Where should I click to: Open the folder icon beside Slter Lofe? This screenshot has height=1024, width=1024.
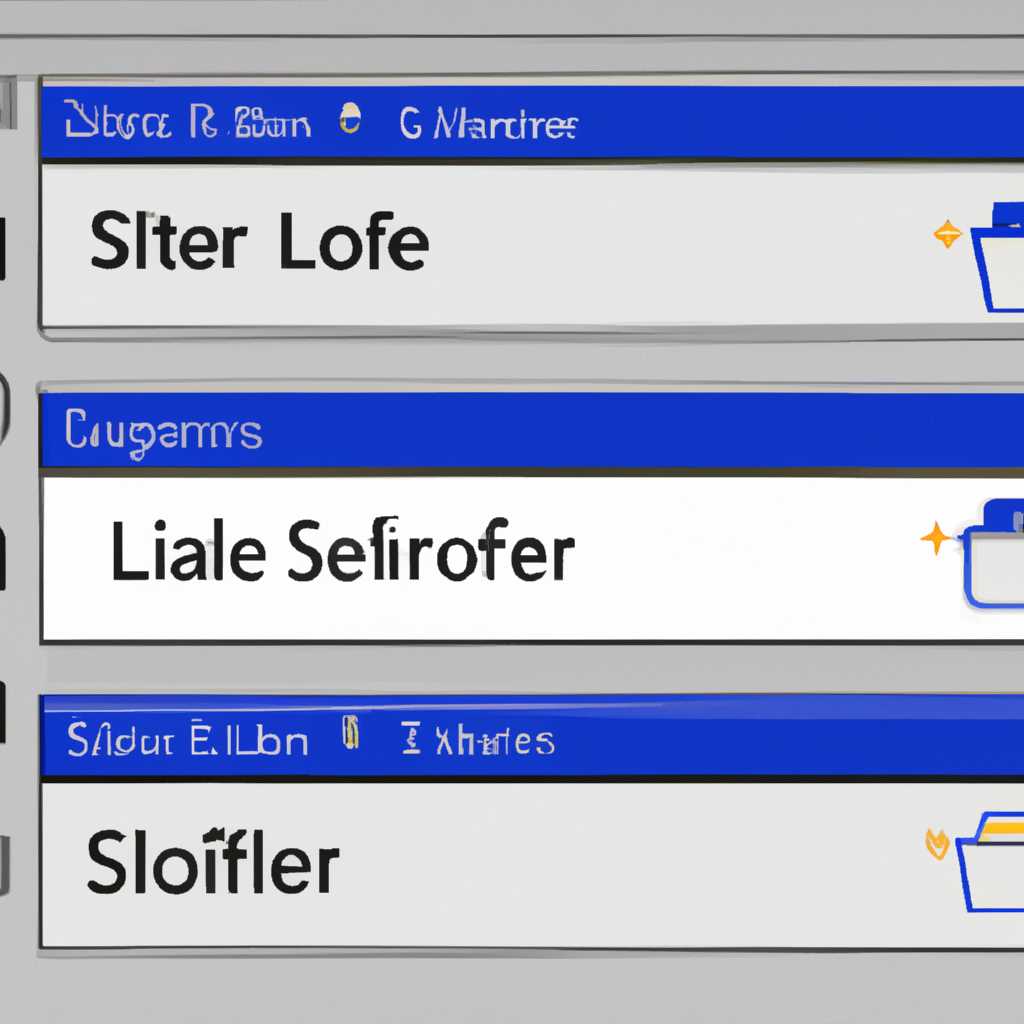[999, 257]
